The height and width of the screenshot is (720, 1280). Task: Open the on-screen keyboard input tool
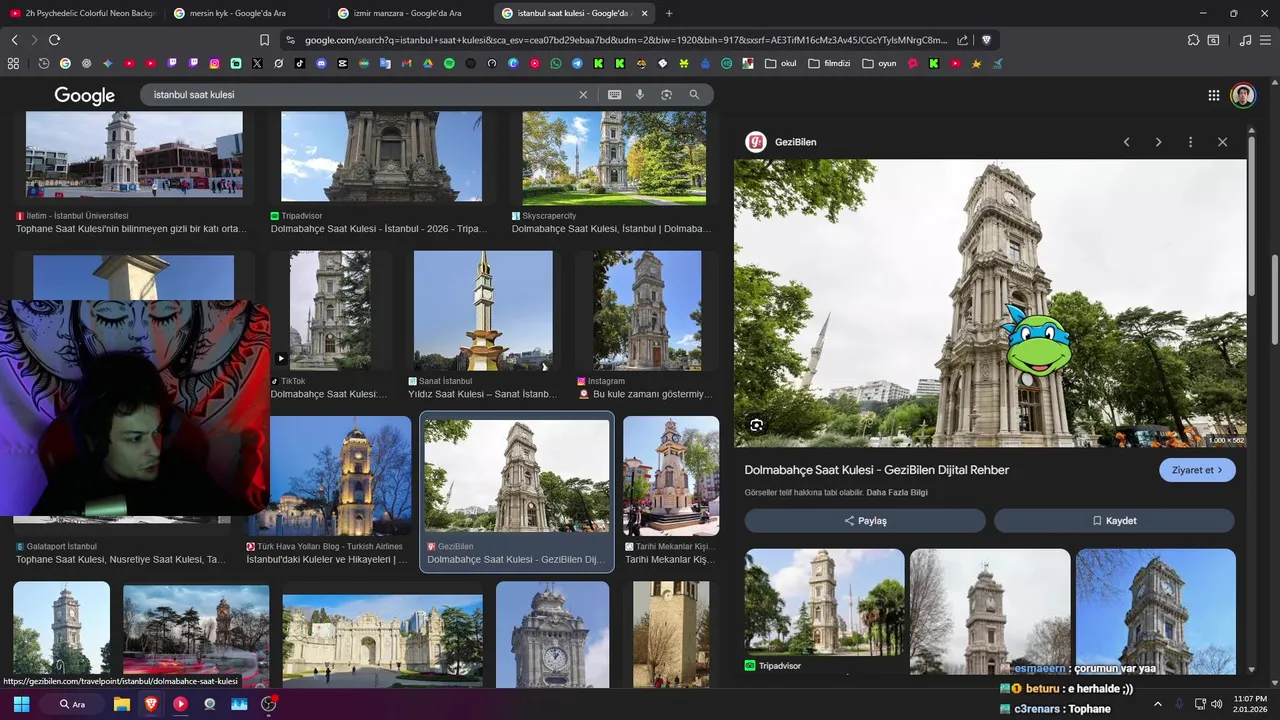point(614,94)
